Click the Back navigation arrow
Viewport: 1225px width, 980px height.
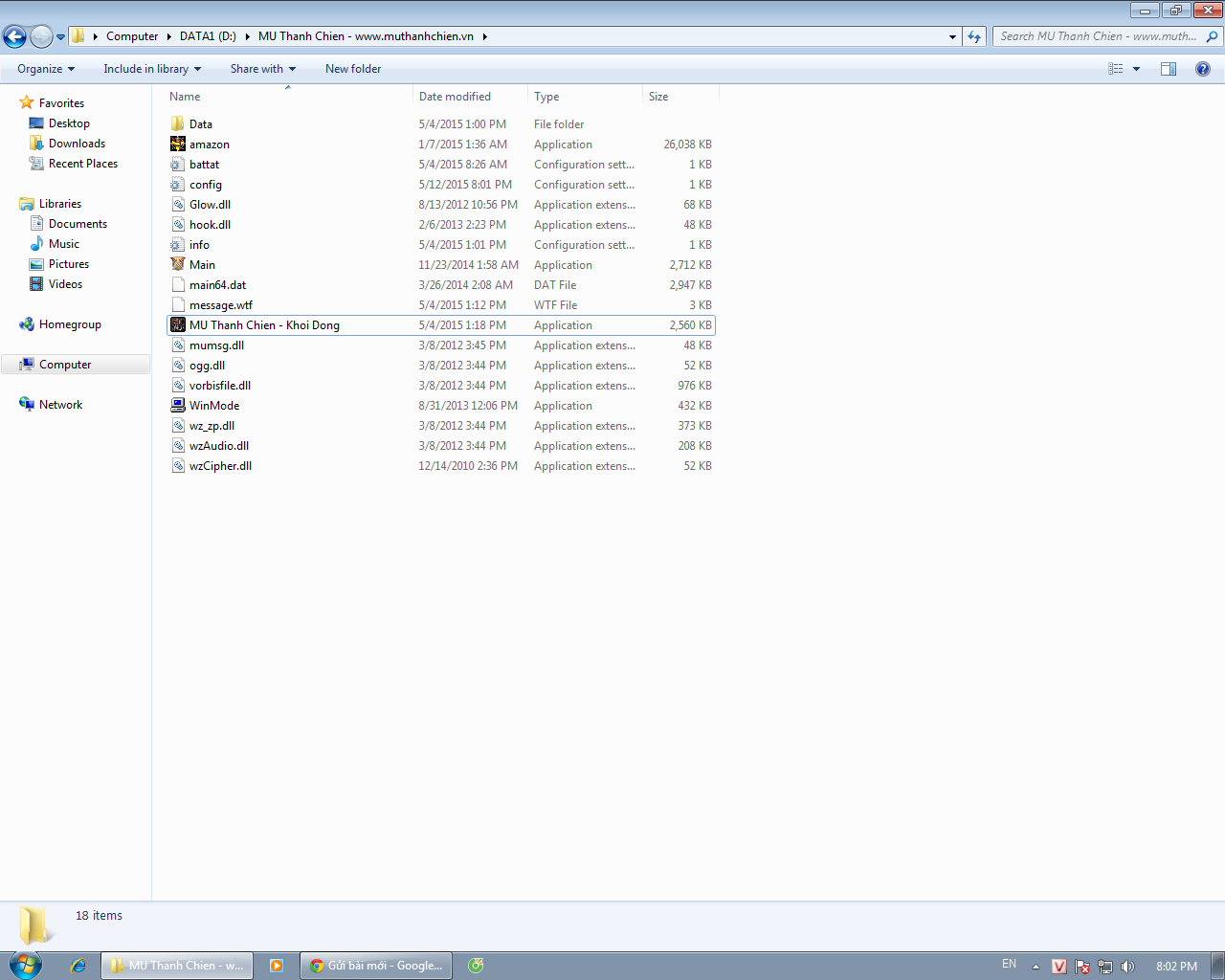tap(15, 36)
